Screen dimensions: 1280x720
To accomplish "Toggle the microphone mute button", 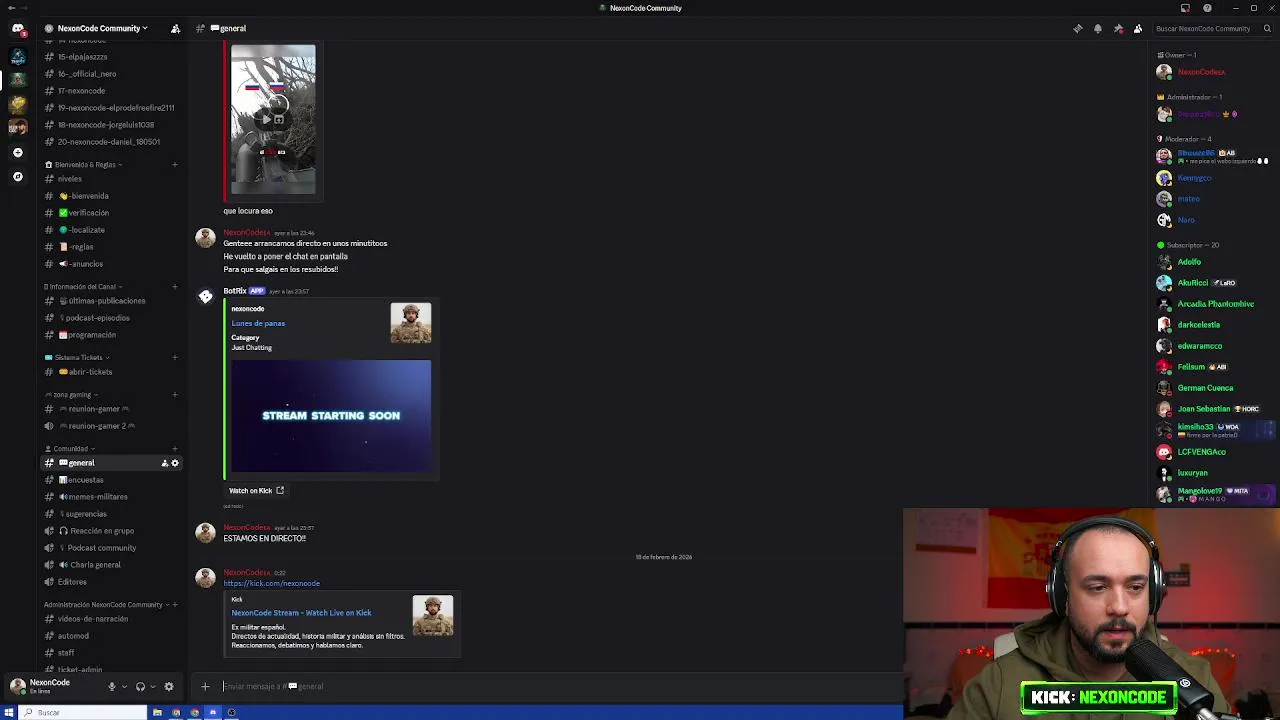I will coord(112,686).
